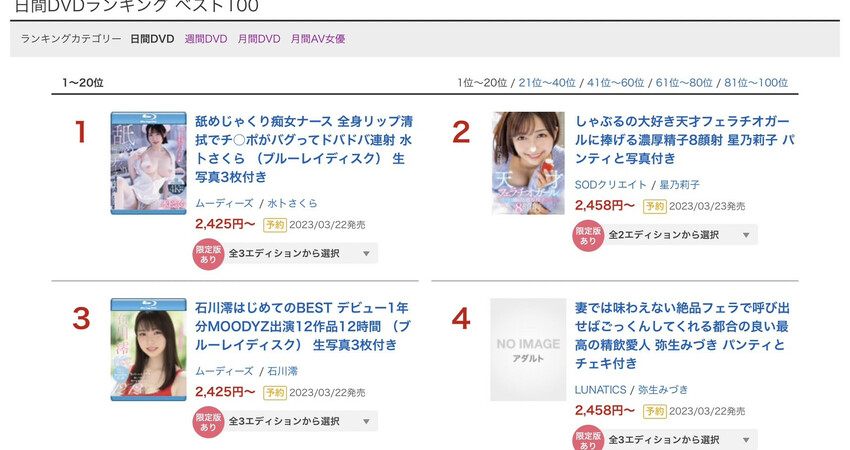Open the 41位〜60位 ranking page
The height and width of the screenshot is (450, 850).
click(616, 83)
